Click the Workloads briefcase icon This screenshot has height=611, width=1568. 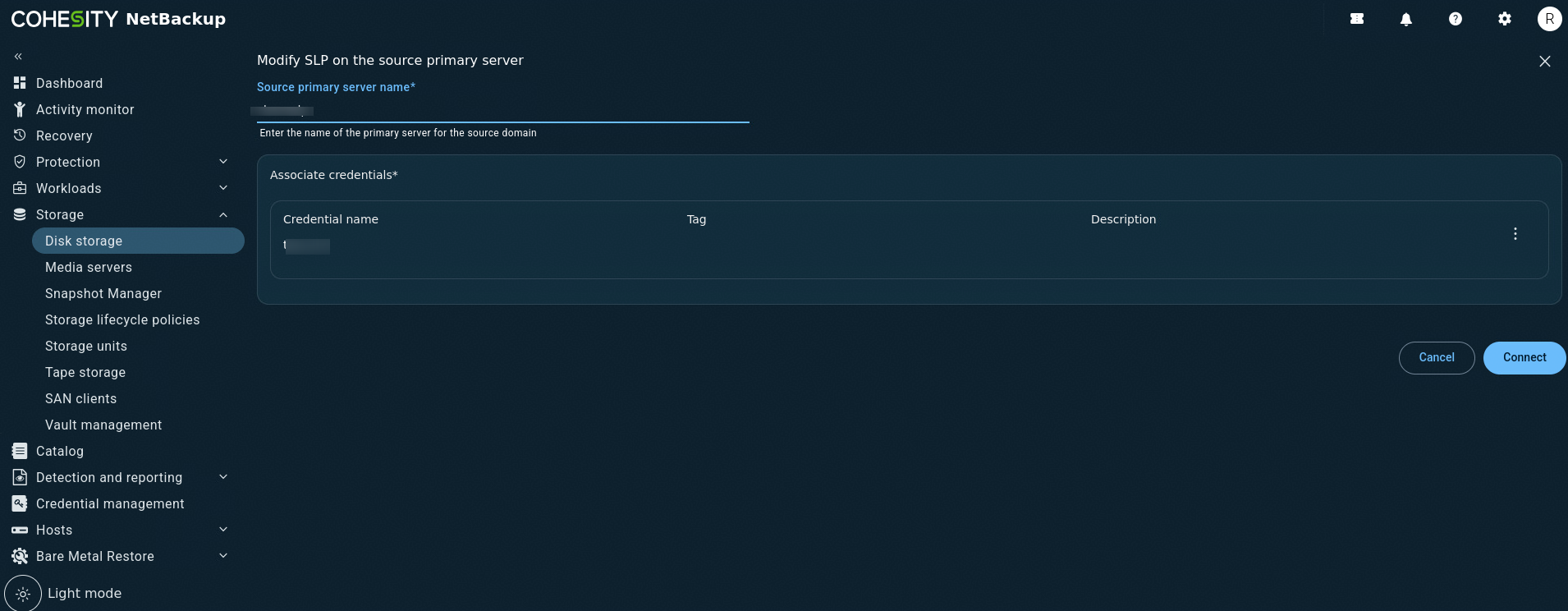click(x=20, y=188)
